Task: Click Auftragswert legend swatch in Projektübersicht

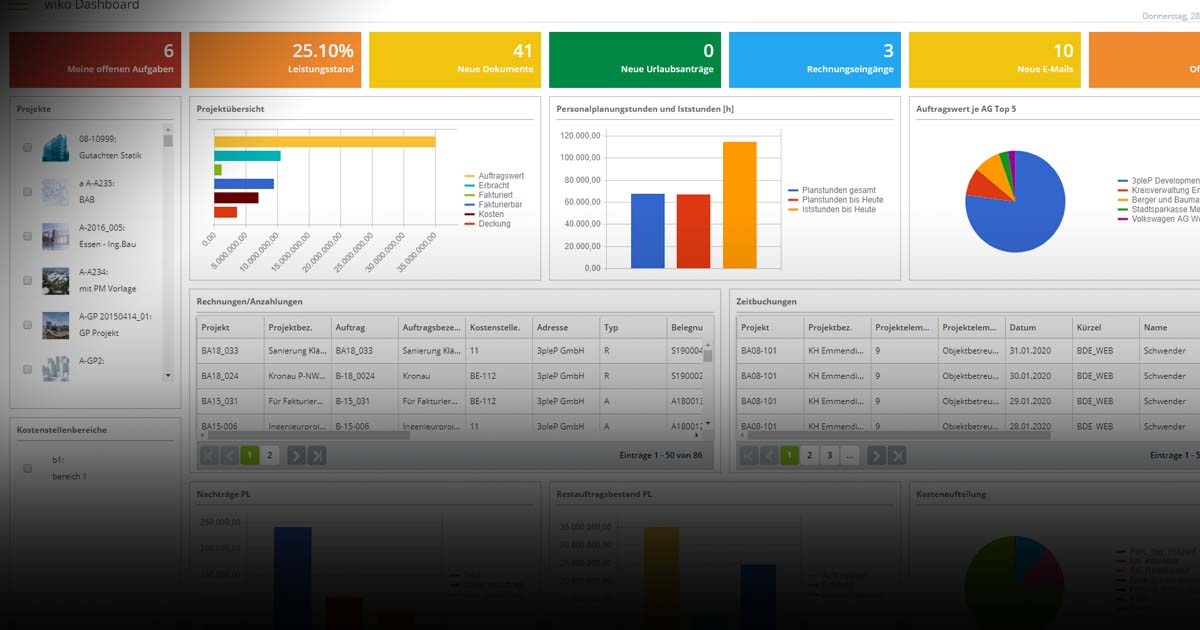Action: pos(469,176)
